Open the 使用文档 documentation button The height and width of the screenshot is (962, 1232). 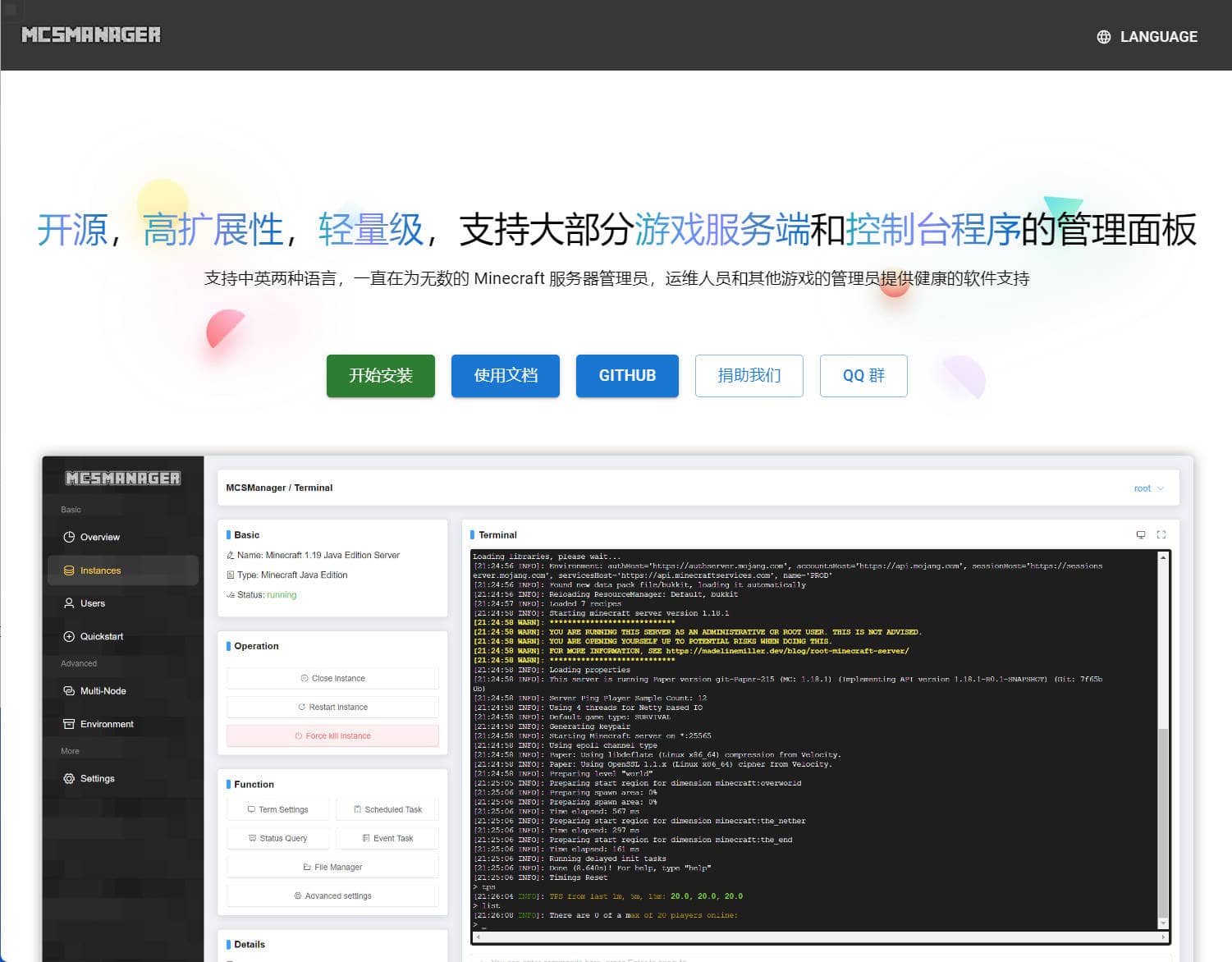point(506,376)
